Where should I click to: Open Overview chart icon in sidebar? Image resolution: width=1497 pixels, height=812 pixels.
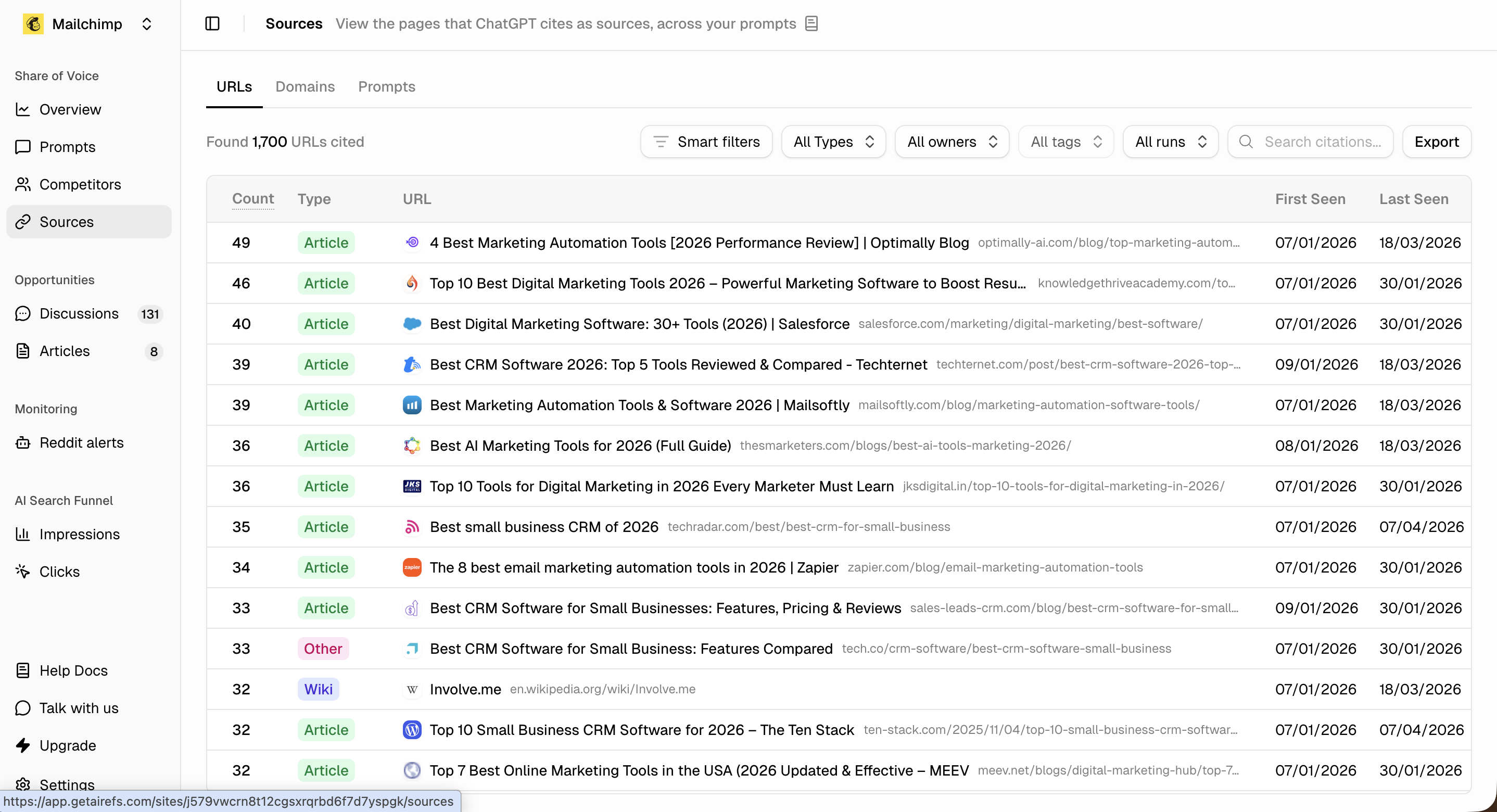tap(23, 109)
